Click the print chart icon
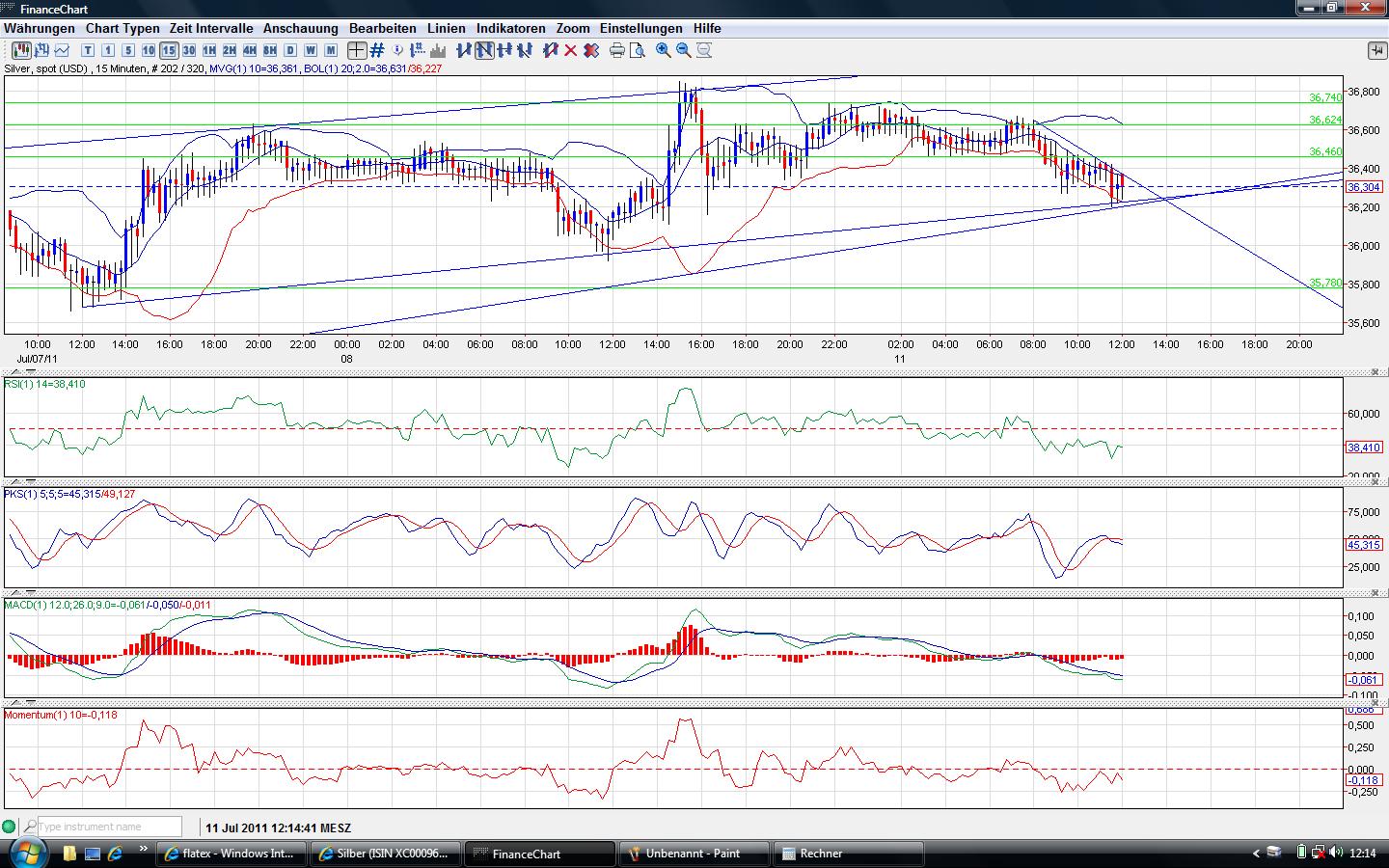Screen dimensions: 1389x868 [617, 50]
